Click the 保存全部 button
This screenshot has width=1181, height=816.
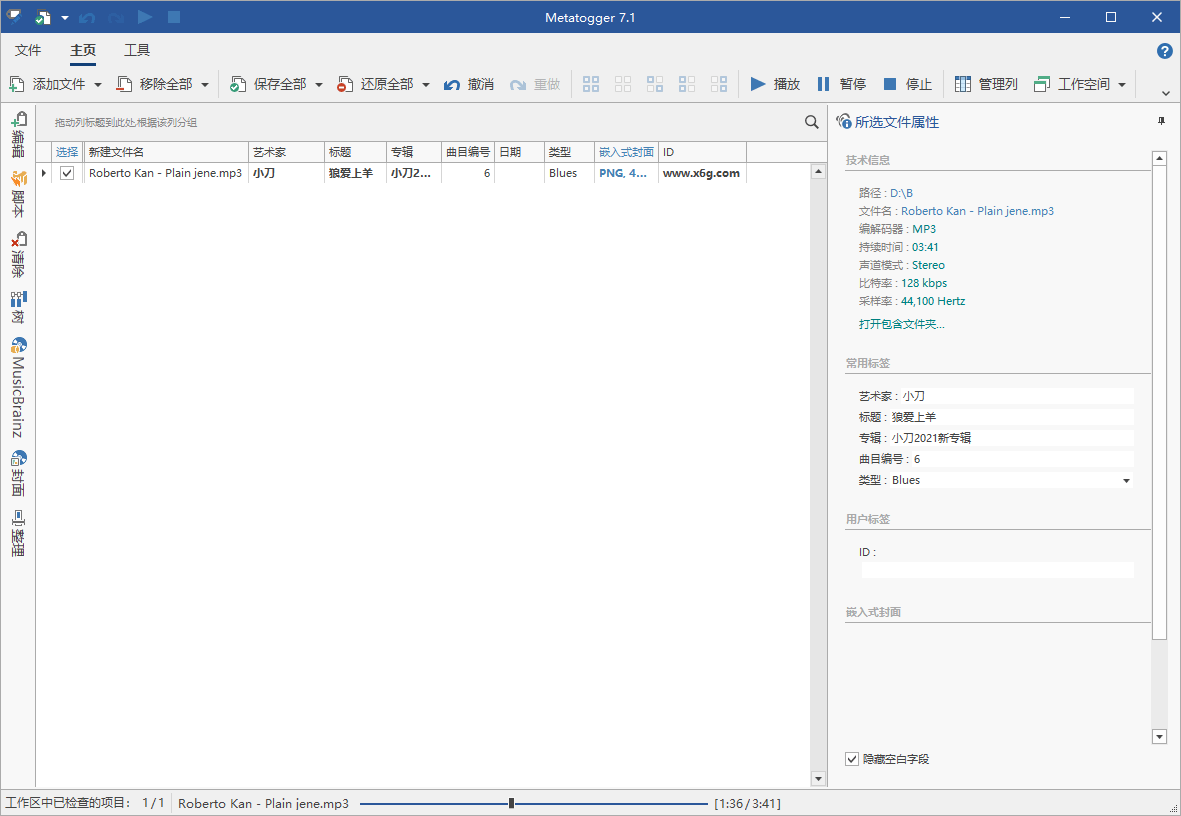point(269,84)
